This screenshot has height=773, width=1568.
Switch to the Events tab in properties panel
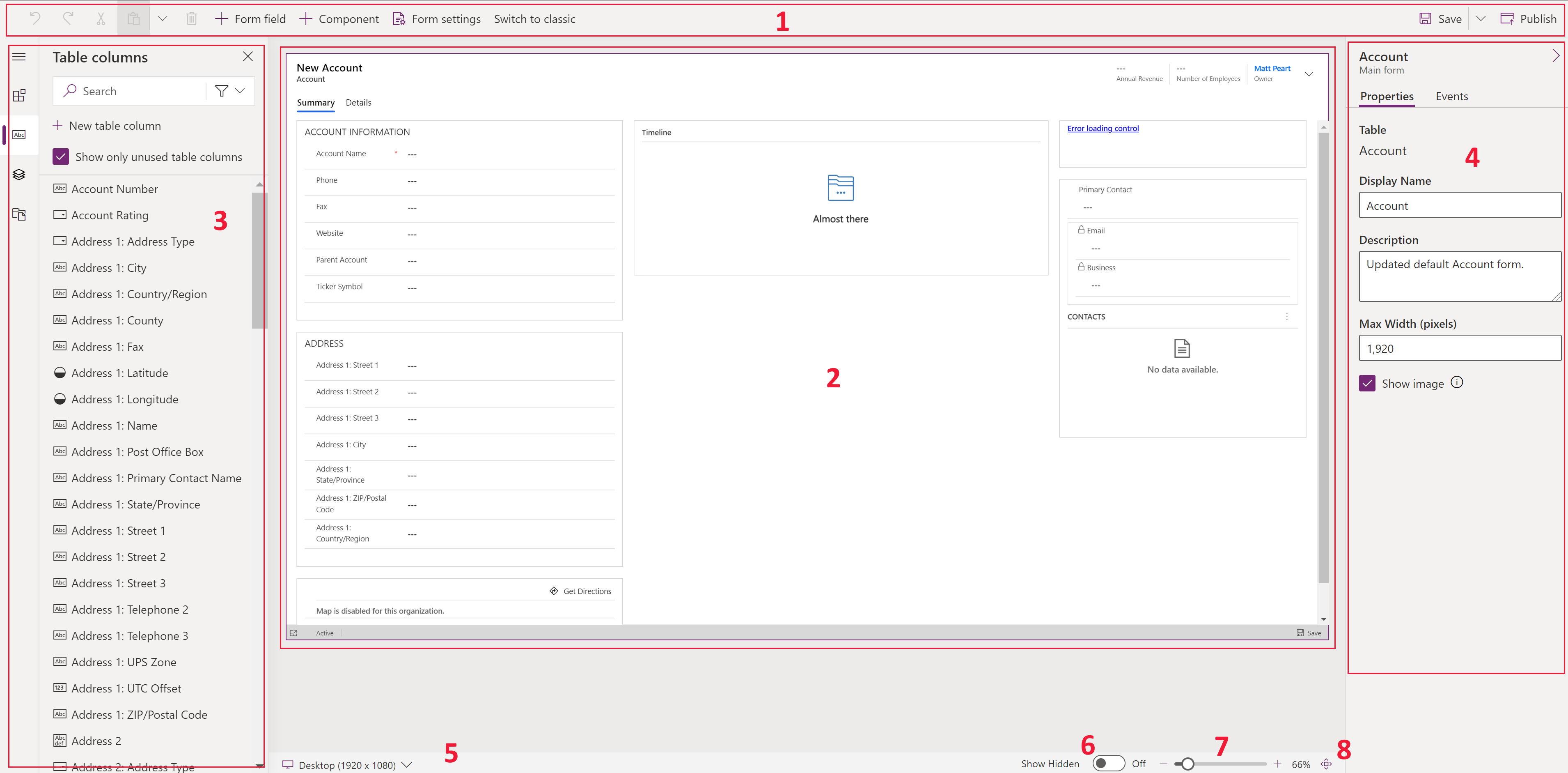point(1452,96)
